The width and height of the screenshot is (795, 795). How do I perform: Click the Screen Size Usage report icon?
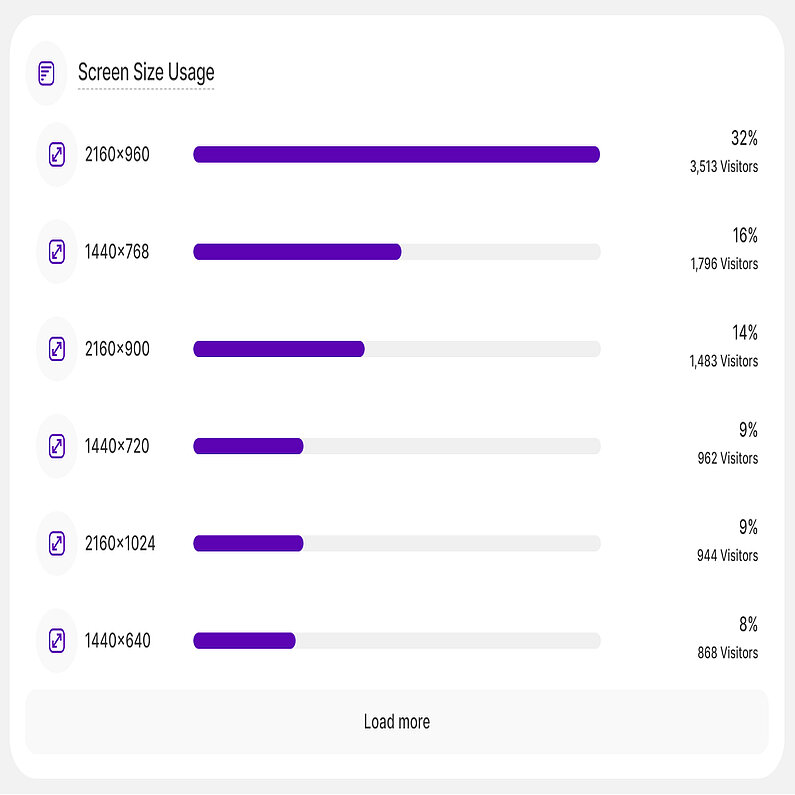click(46, 73)
